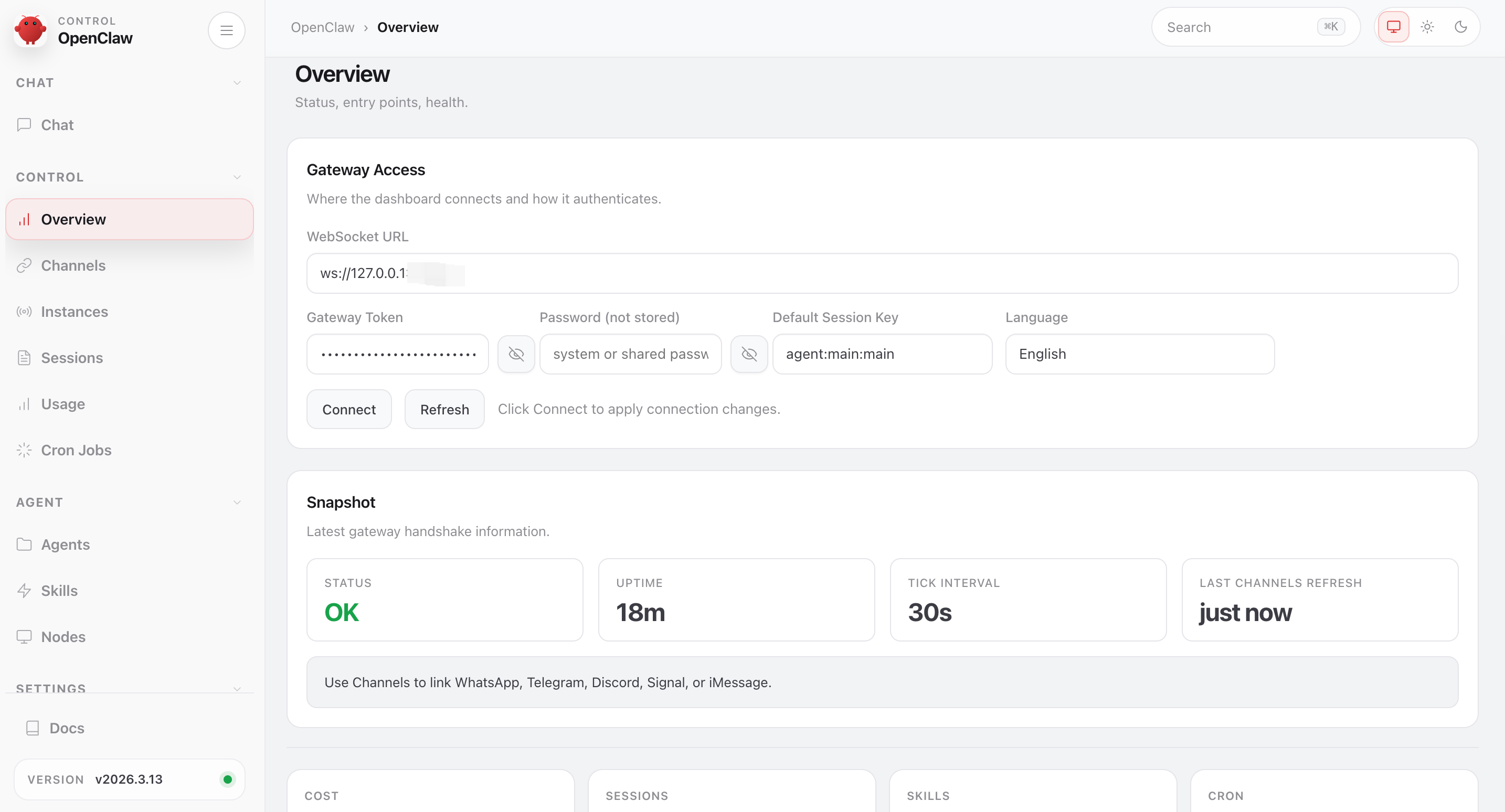Viewport: 1505px width, 812px height.
Task: Go to Skills page
Action: pyautogui.click(x=129, y=591)
